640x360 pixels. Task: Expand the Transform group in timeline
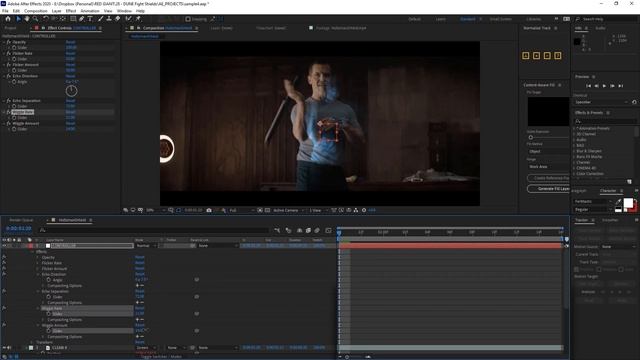pyautogui.click(x=32, y=342)
